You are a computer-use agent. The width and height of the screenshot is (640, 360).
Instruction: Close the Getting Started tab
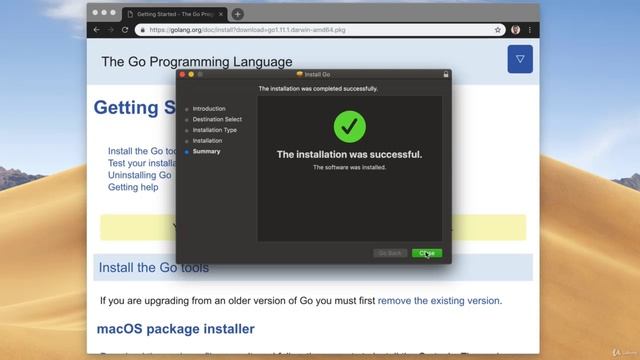(221, 14)
